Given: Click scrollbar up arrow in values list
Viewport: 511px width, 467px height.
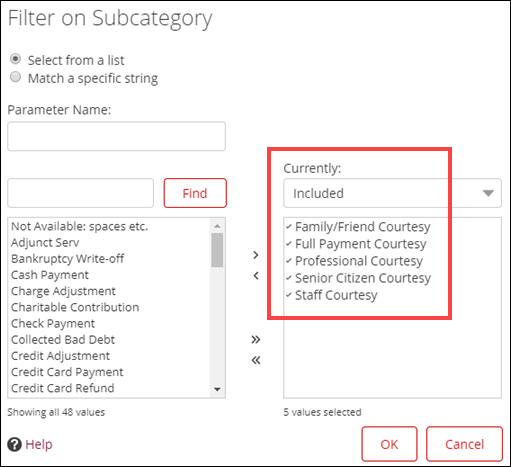Looking at the screenshot, I should pos(217,226).
